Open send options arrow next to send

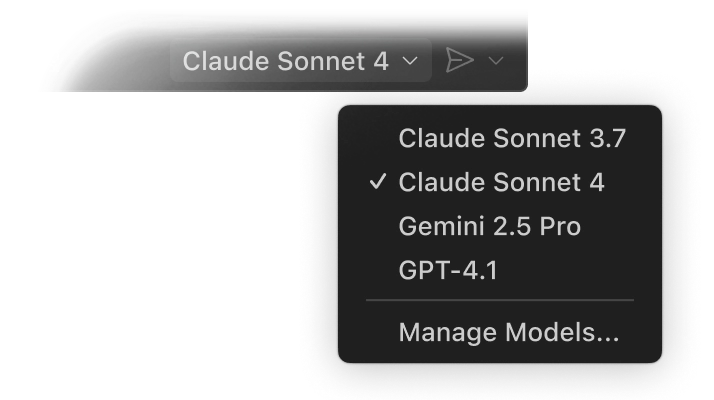(x=496, y=62)
